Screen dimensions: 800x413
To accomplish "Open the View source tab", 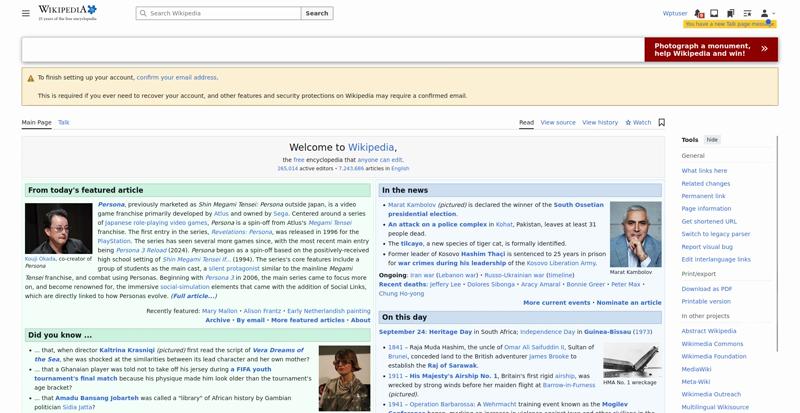I will 558,123.
